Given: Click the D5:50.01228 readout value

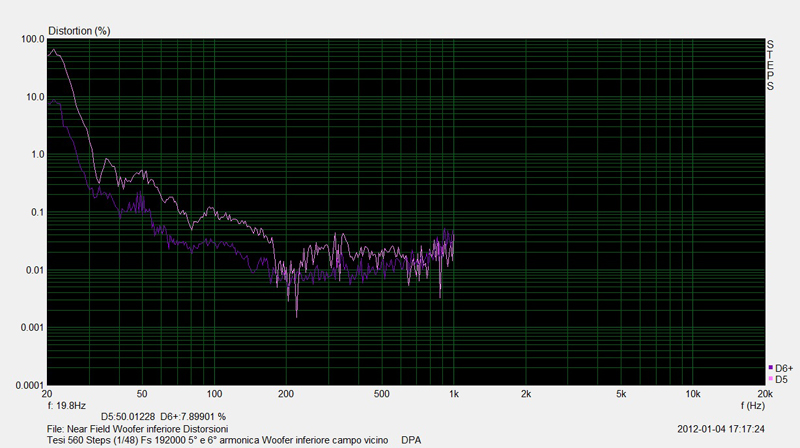Looking at the screenshot, I should point(128,417).
